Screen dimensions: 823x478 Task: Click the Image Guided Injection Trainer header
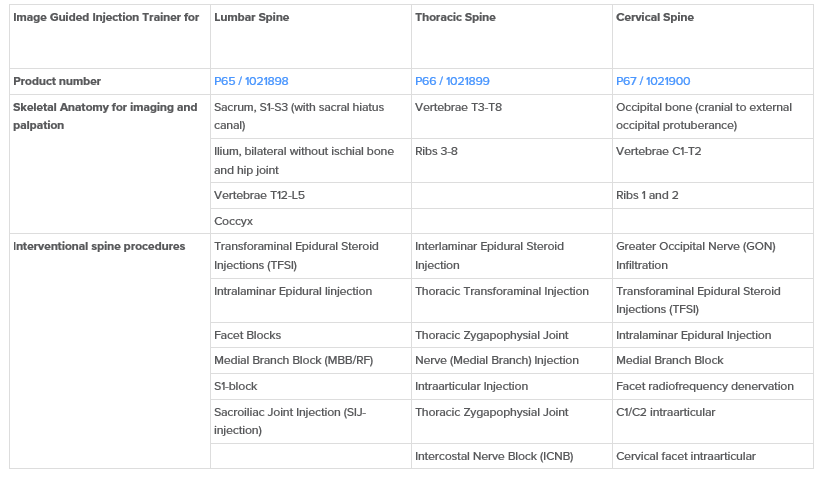(106, 17)
